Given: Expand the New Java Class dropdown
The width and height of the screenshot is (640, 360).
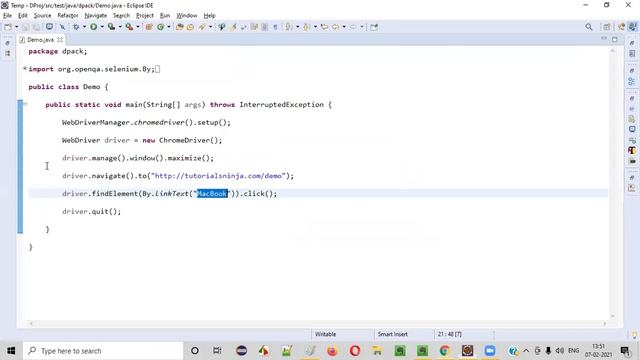Looking at the screenshot, I should 169,27.
